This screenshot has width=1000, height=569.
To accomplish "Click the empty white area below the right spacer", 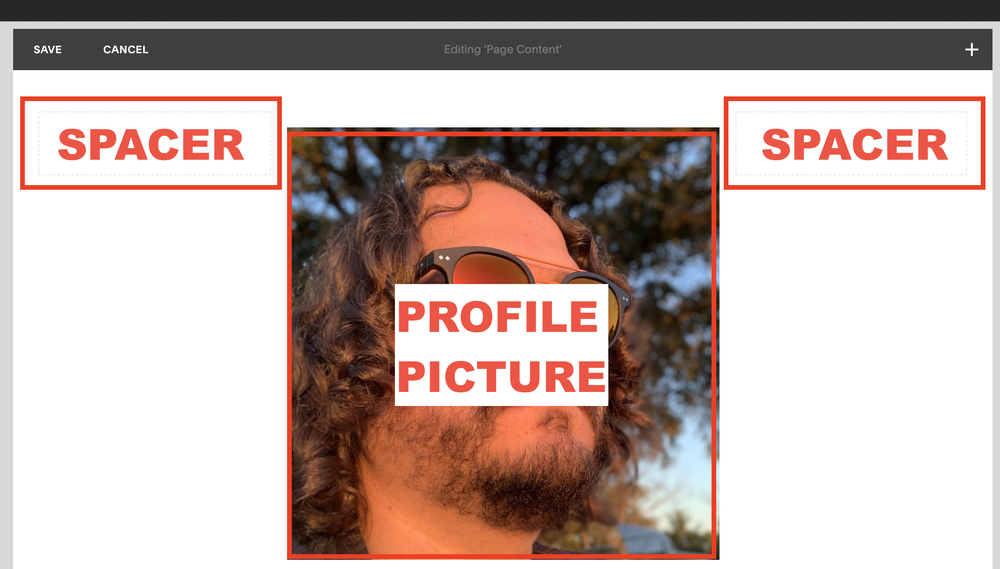I will 855,376.
